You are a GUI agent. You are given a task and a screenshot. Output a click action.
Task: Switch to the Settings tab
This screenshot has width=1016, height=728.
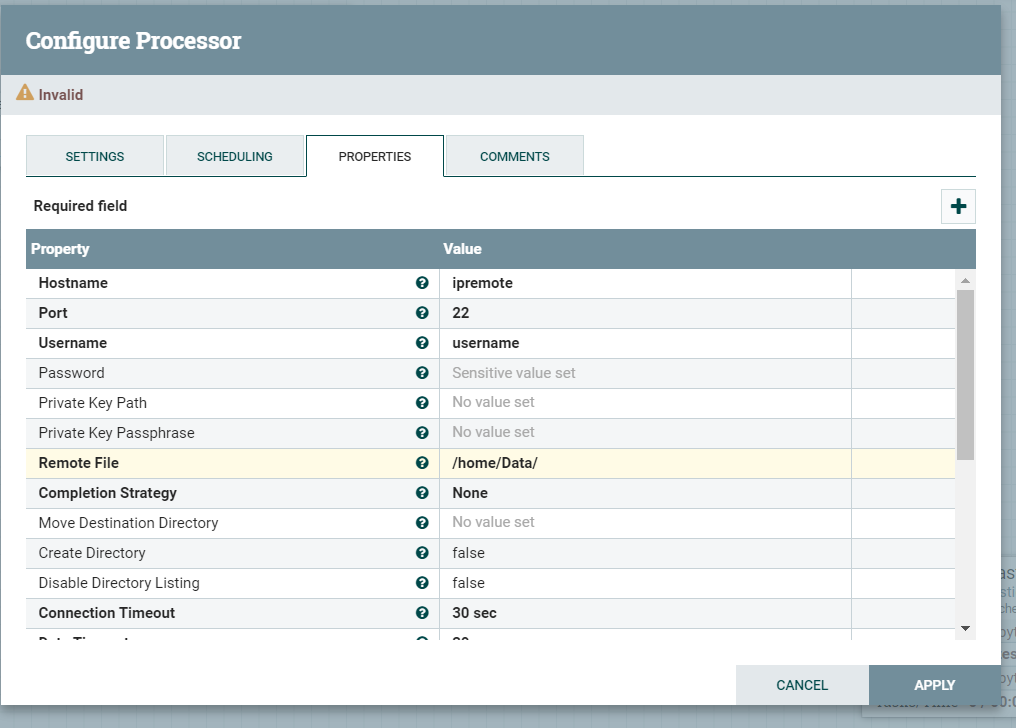click(95, 156)
